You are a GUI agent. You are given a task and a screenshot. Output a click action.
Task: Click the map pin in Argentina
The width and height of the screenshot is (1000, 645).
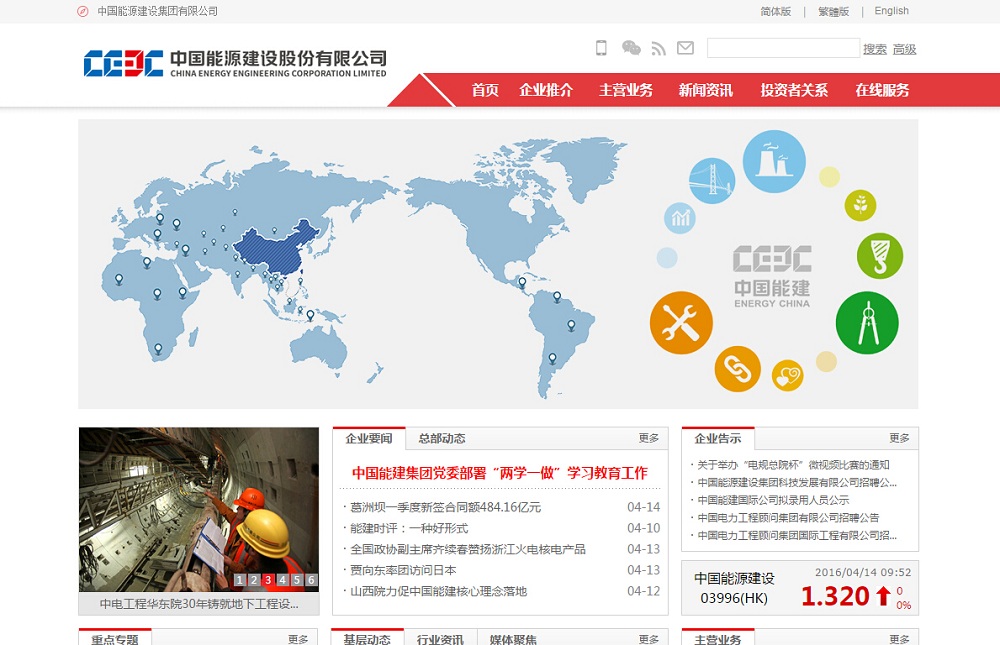pos(552,359)
